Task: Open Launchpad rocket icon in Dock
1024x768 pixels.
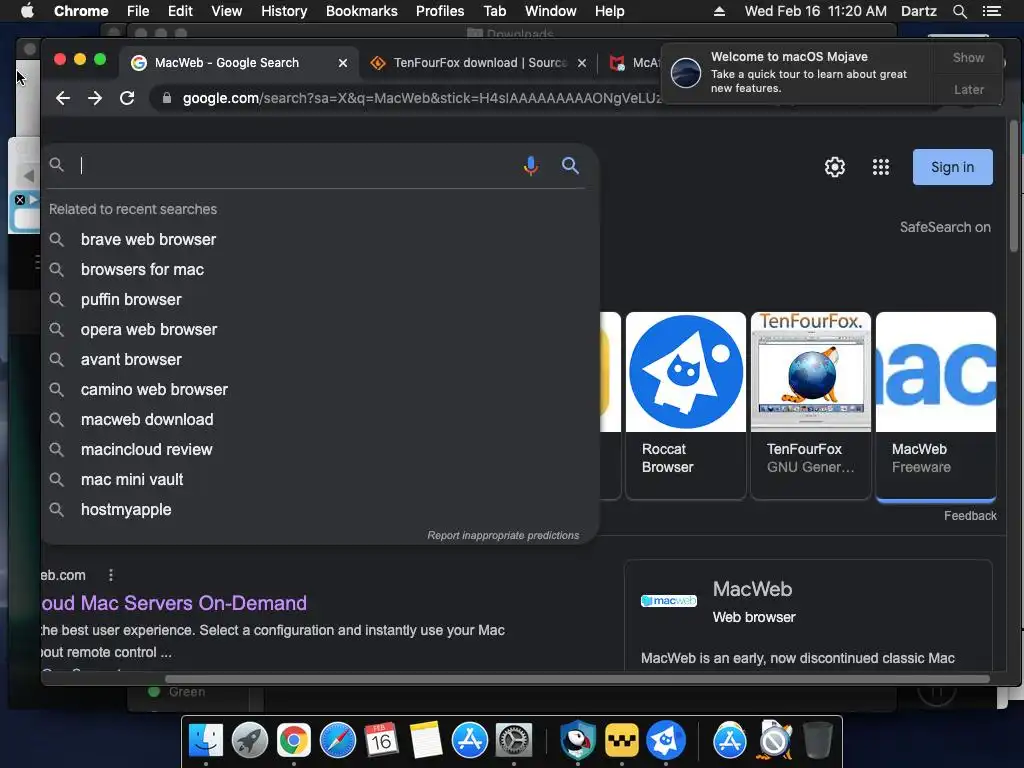Action: click(249, 740)
